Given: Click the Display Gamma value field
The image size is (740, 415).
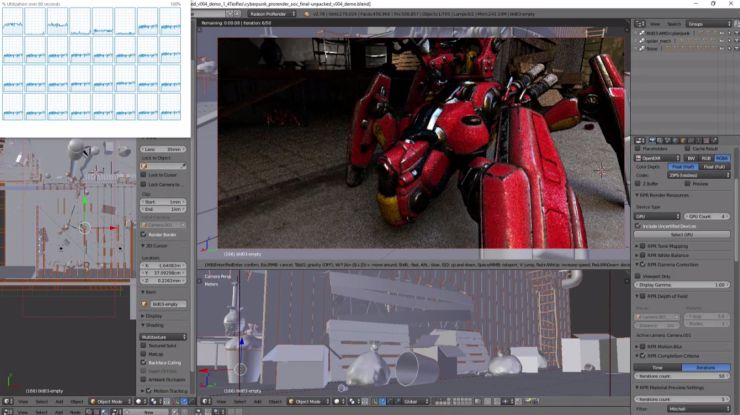Looking at the screenshot, I should coord(682,285).
